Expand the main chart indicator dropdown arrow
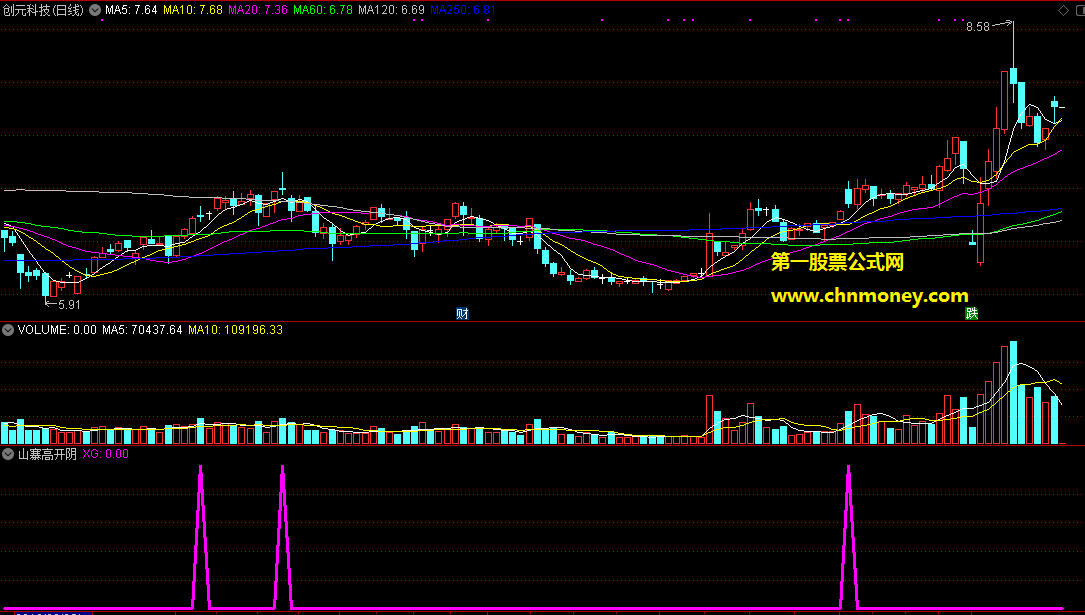The height and width of the screenshot is (615, 1085). click(x=95, y=10)
